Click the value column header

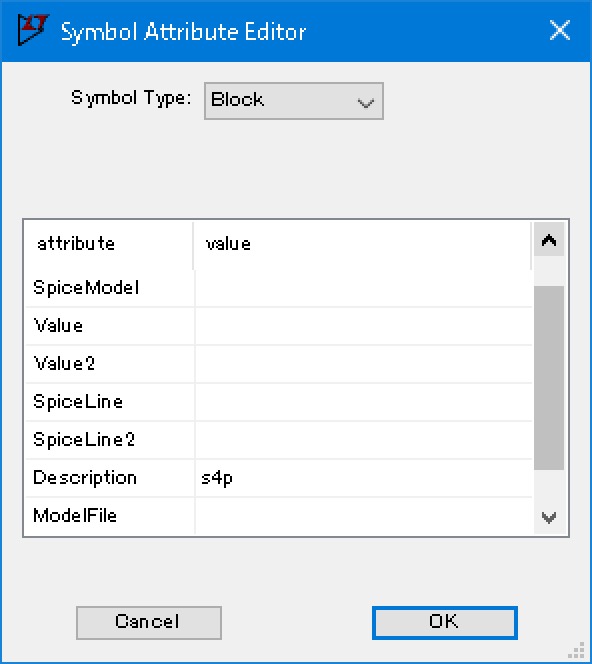pyautogui.click(x=362, y=245)
